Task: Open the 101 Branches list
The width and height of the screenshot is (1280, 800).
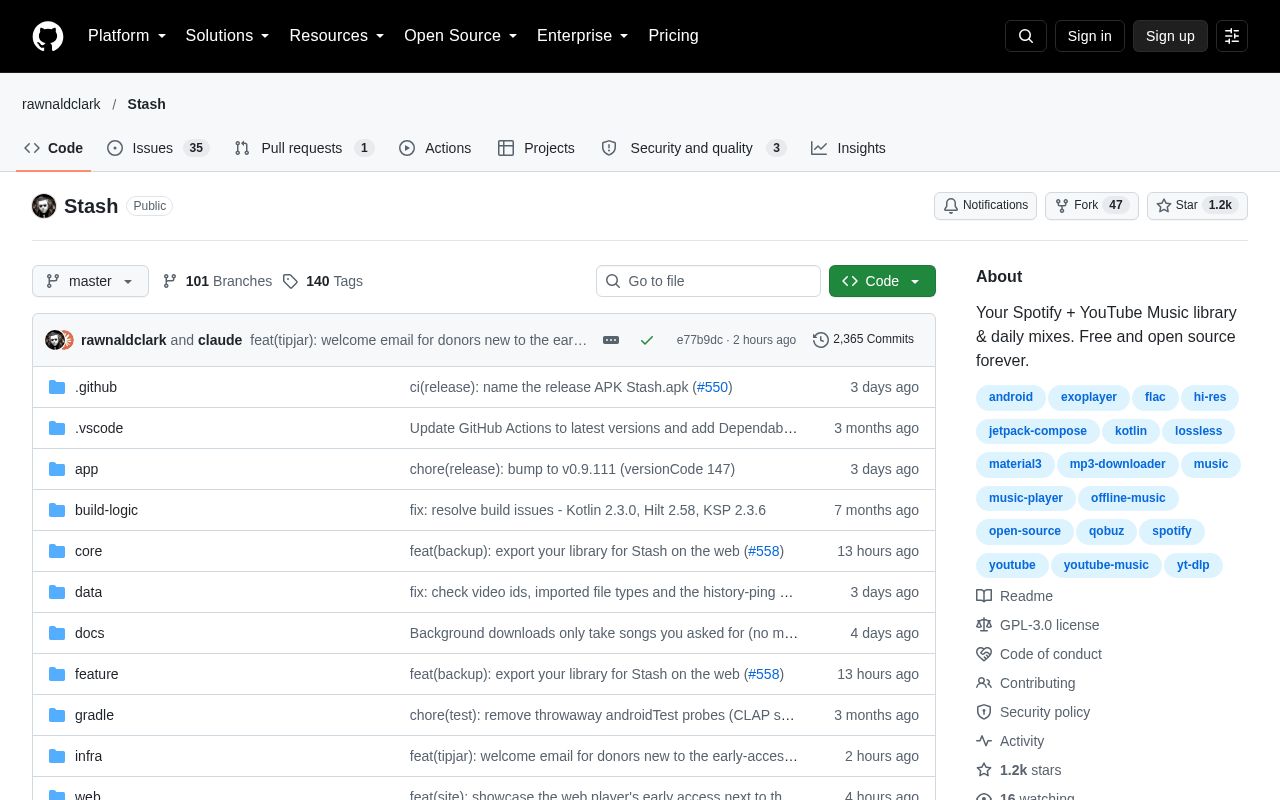Action: click(217, 281)
